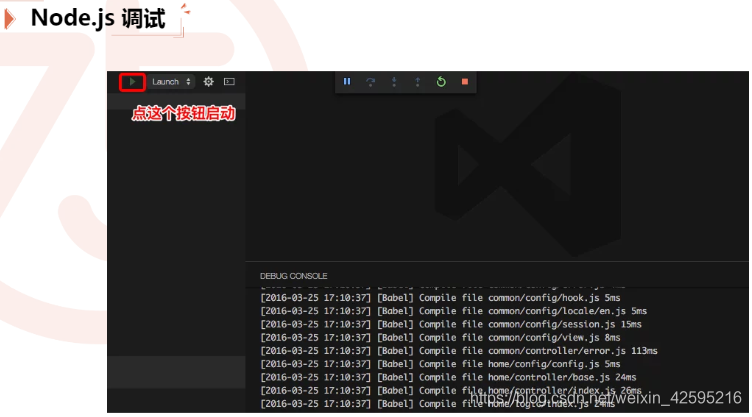Click the Step Over debug icon
The width and height of the screenshot is (752, 417).
pos(370,82)
